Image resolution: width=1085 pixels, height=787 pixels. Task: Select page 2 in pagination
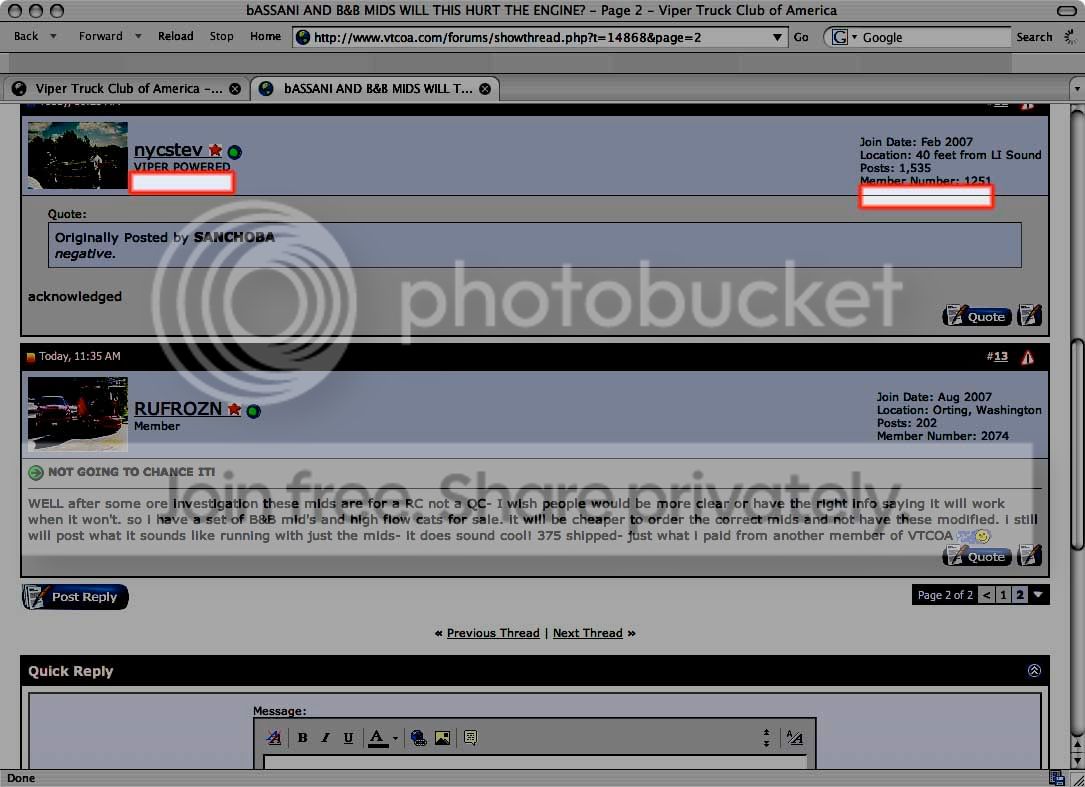coord(1020,595)
